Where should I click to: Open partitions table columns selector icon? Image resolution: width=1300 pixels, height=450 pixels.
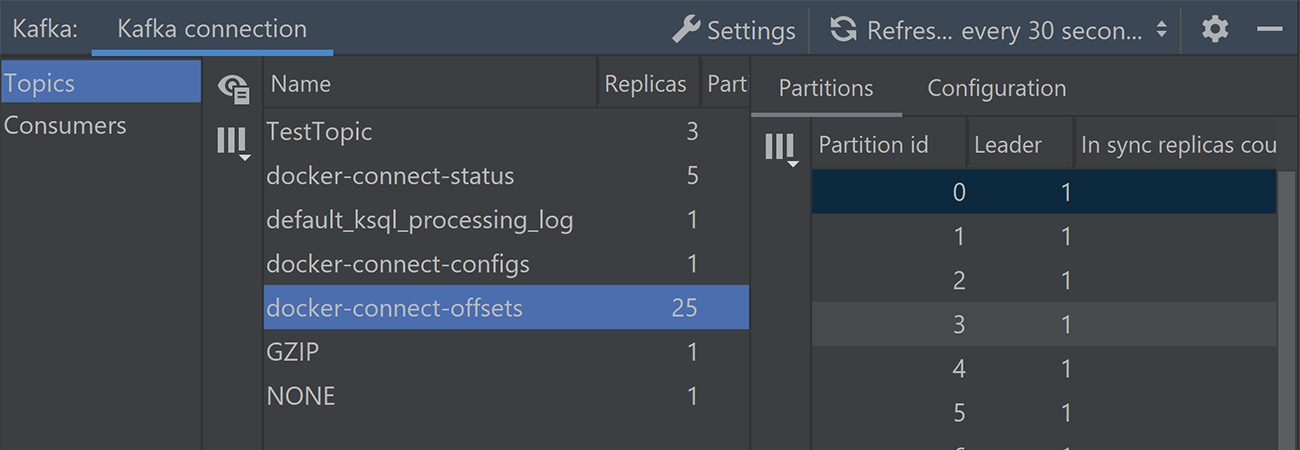(781, 150)
